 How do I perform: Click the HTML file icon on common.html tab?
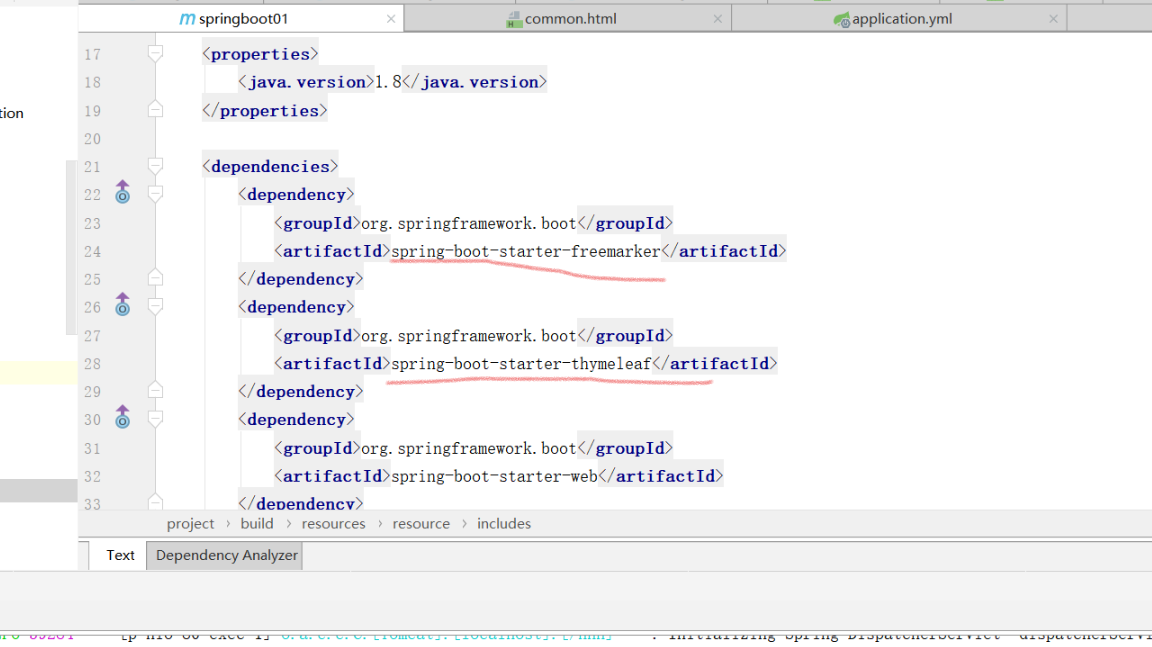pos(514,20)
